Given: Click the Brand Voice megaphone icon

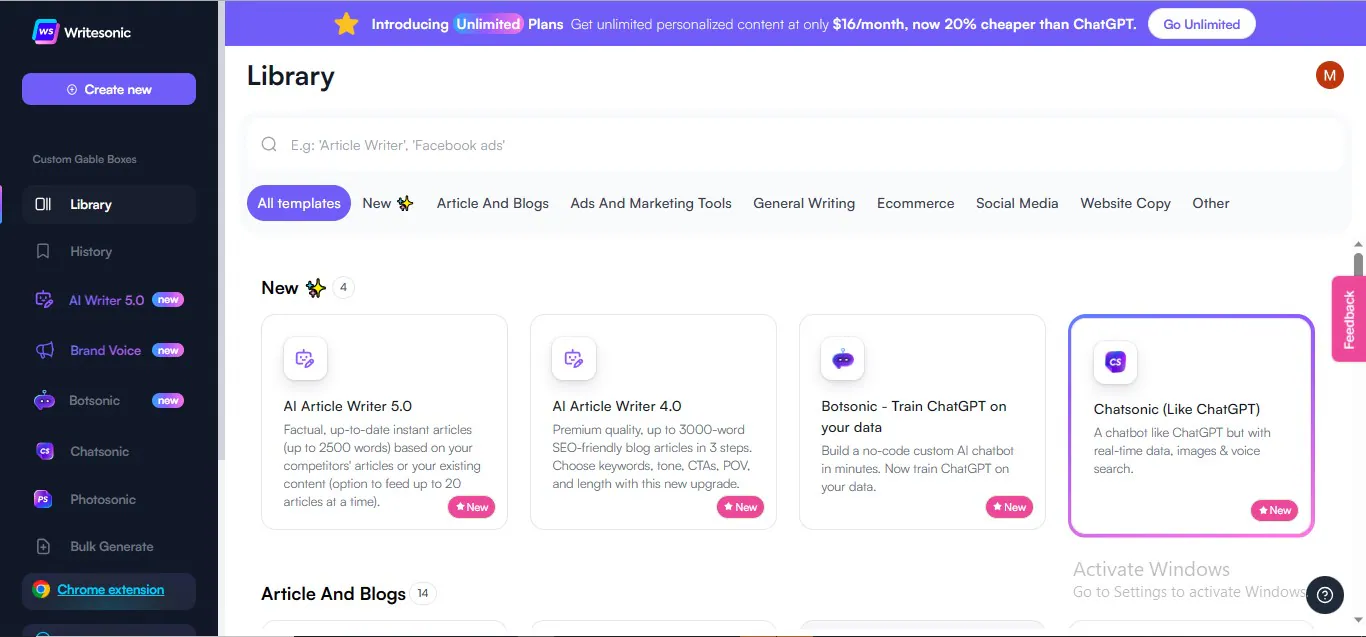Looking at the screenshot, I should [44, 350].
